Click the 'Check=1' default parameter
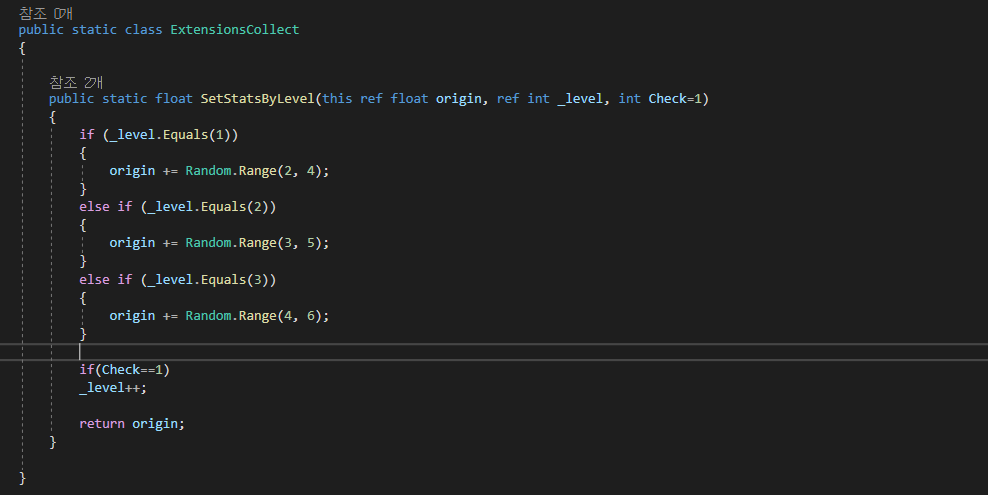The height and width of the screenshot is (495, 988). (x=675, y=99)
